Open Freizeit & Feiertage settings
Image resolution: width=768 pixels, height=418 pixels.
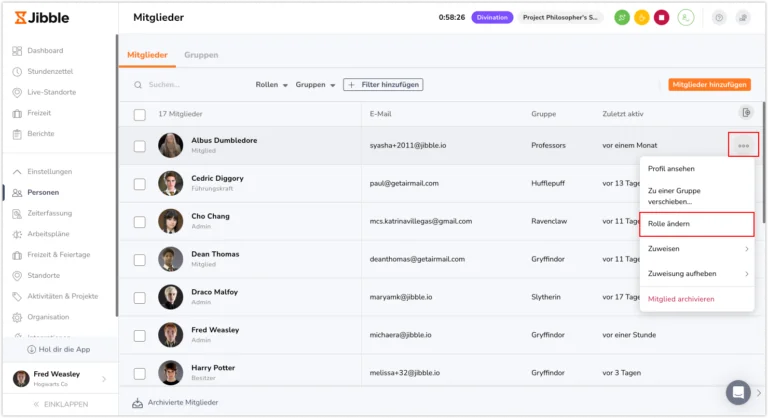(51, 255)
